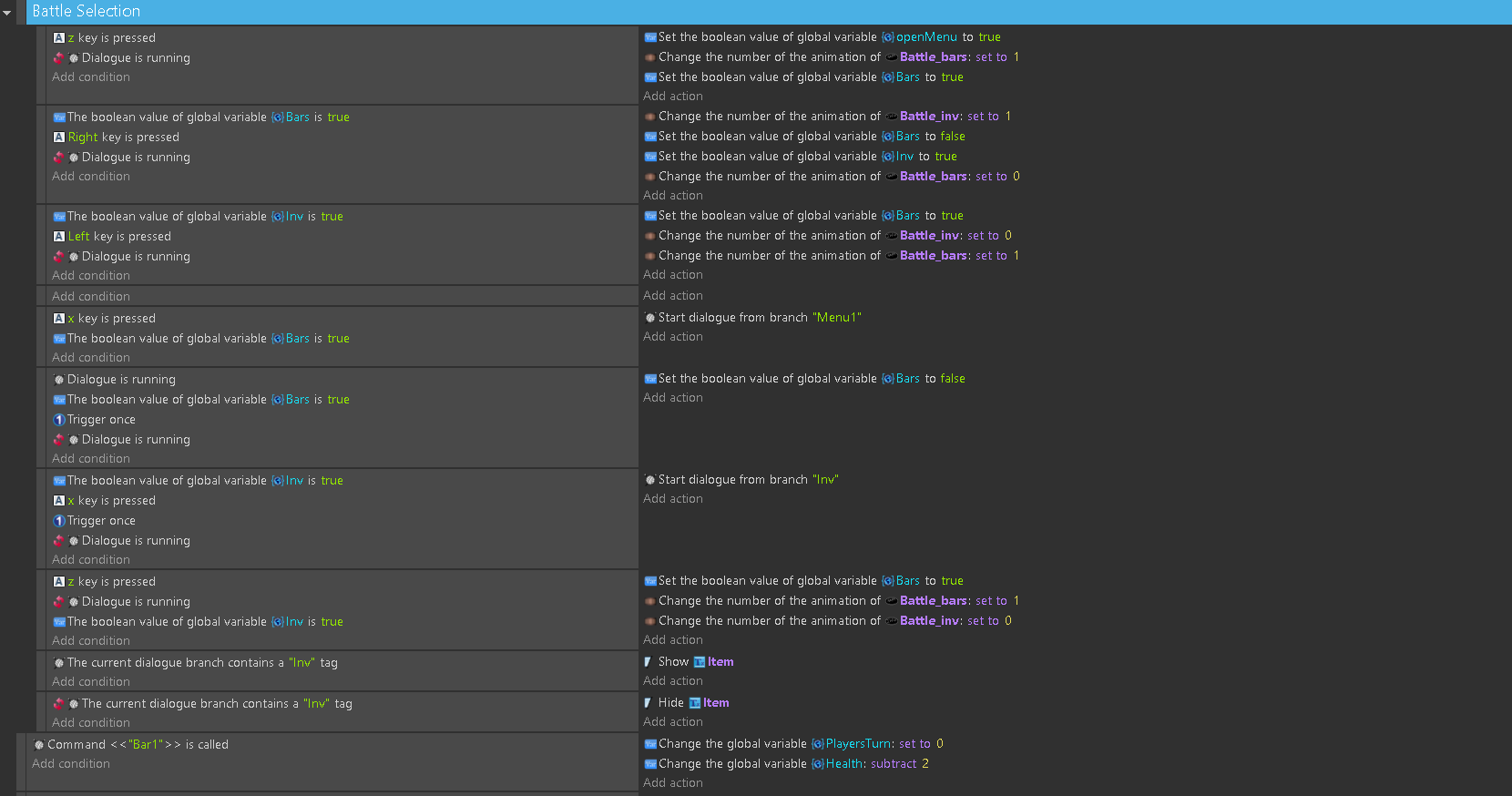Image resolution: width=1512 pixels, height=796 pixels.
Task: Click variable icon beside PlayersTurn set to 0
Action: (650, 744)
